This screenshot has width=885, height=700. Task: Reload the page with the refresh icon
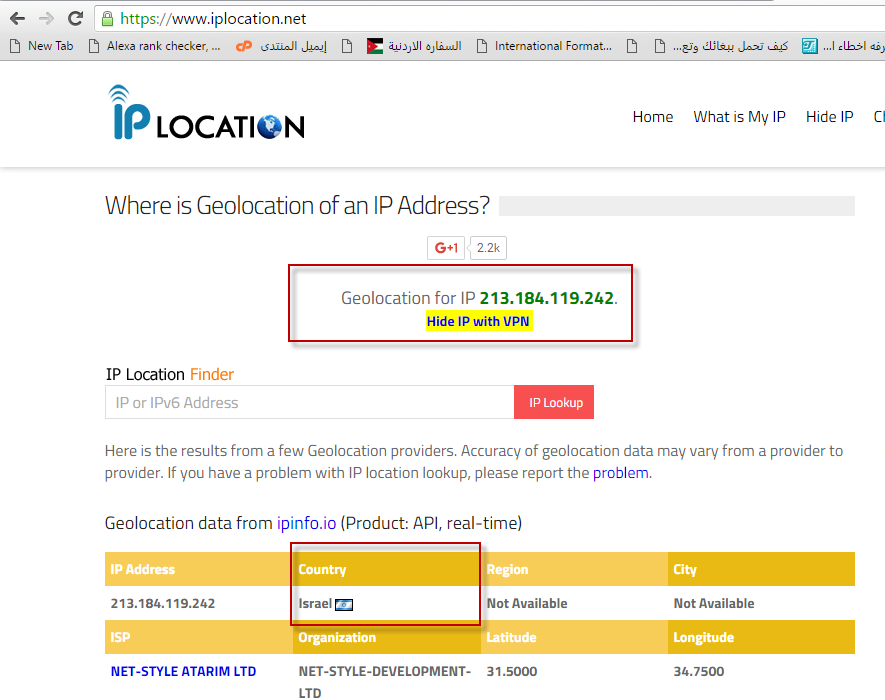point(75,19)
